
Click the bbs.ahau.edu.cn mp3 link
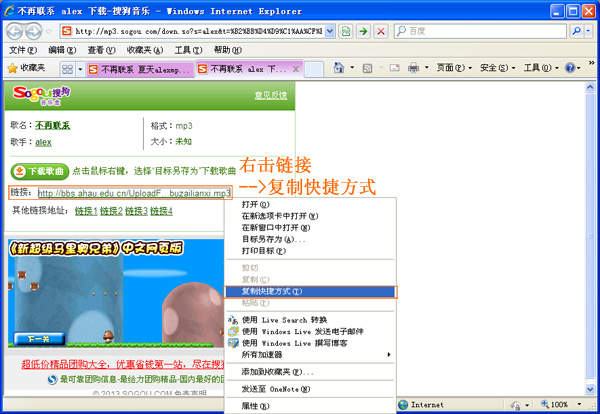pyautogui.click(x=134, y=193)
